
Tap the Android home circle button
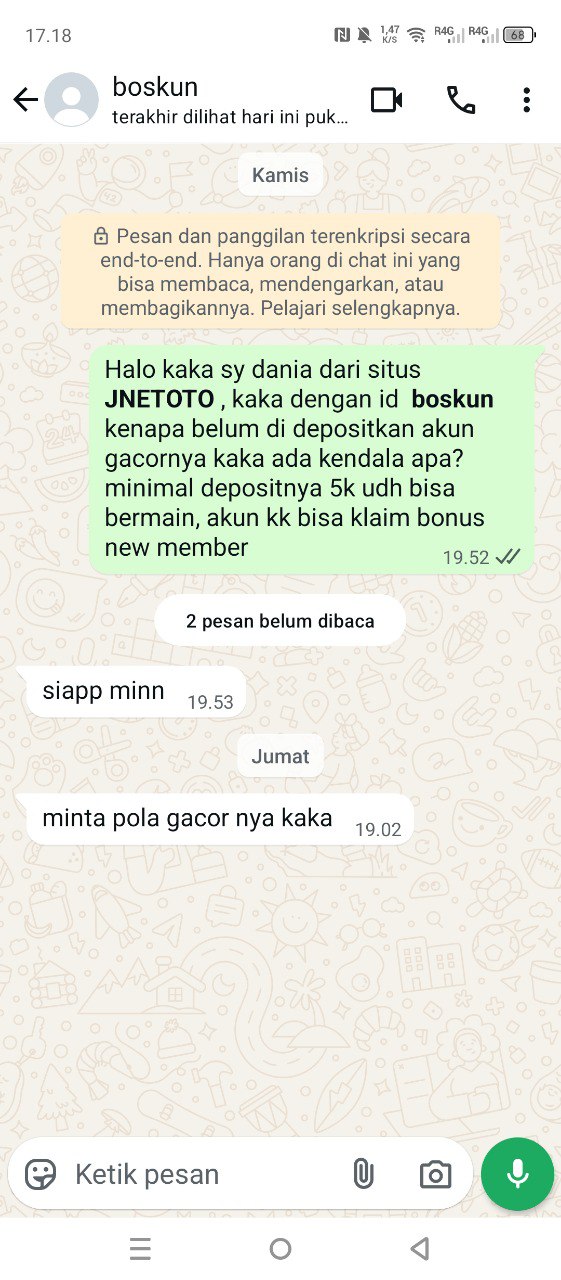281,1248
